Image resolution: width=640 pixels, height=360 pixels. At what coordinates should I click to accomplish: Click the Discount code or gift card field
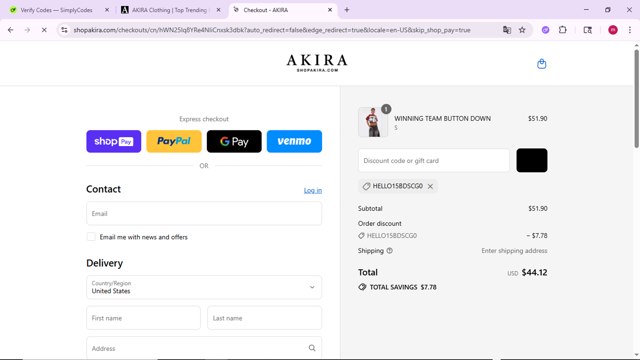[433, 160]
